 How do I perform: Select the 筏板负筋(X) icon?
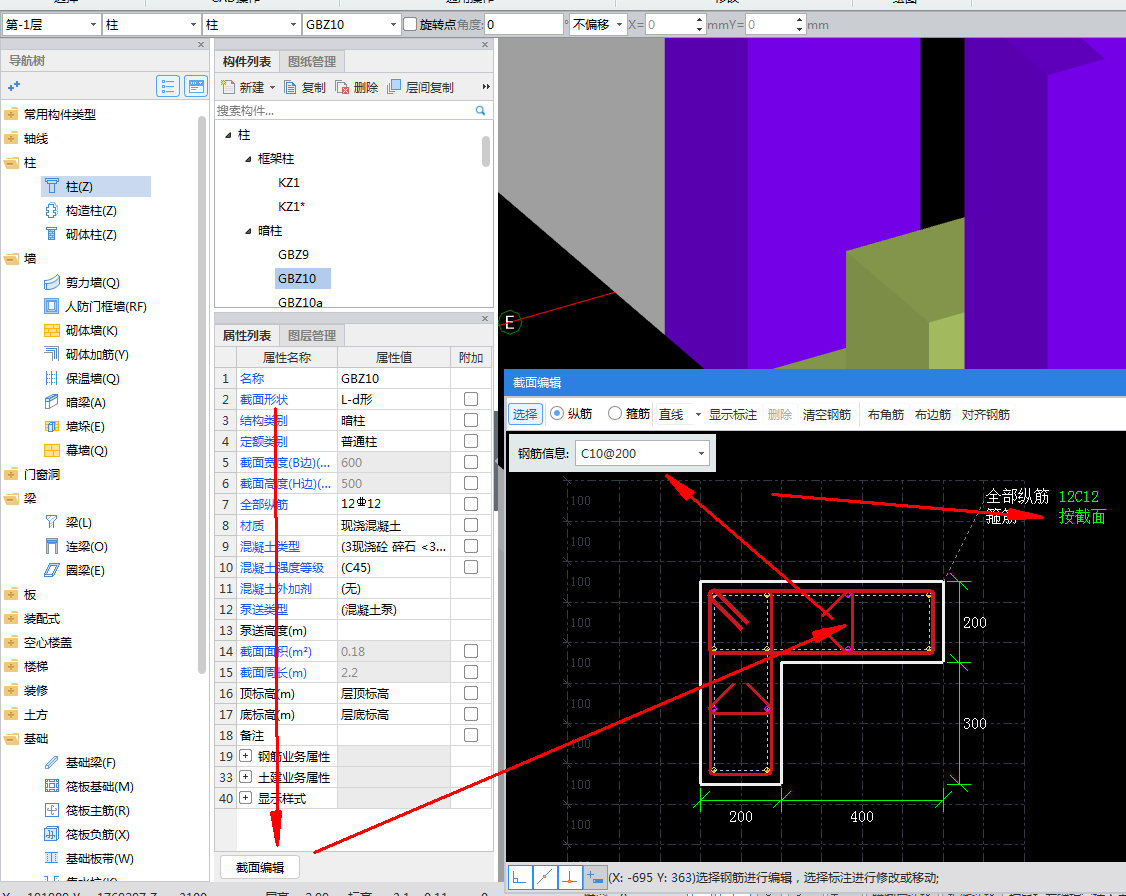pyautogui.click(x=52, y=834)
